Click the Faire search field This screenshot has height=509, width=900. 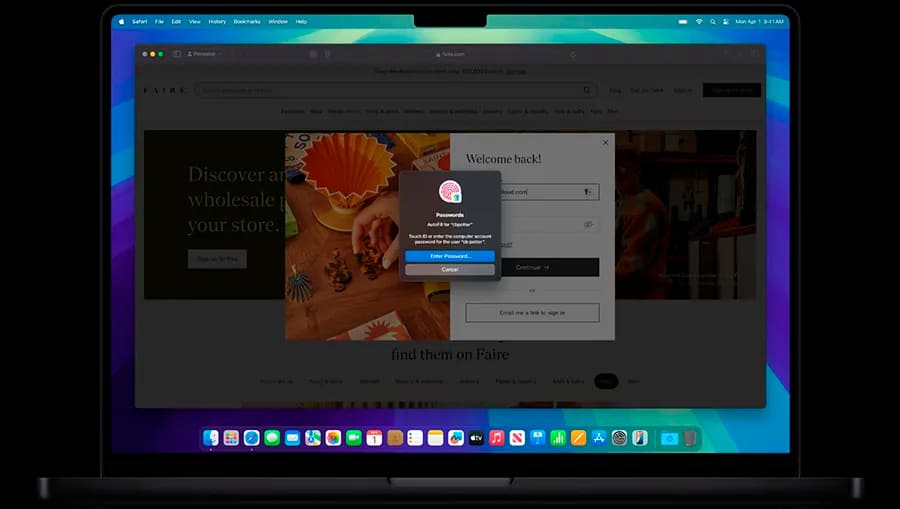[x=394, y=90]
